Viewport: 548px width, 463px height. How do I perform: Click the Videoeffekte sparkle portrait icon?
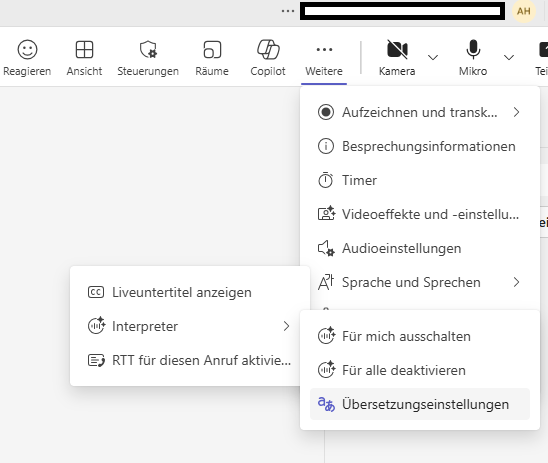click(x=326, y=213)
